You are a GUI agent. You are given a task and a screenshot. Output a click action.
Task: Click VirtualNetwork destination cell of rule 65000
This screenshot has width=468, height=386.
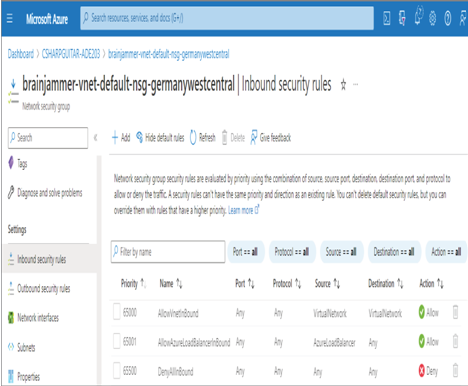click(x=385, y=313)
